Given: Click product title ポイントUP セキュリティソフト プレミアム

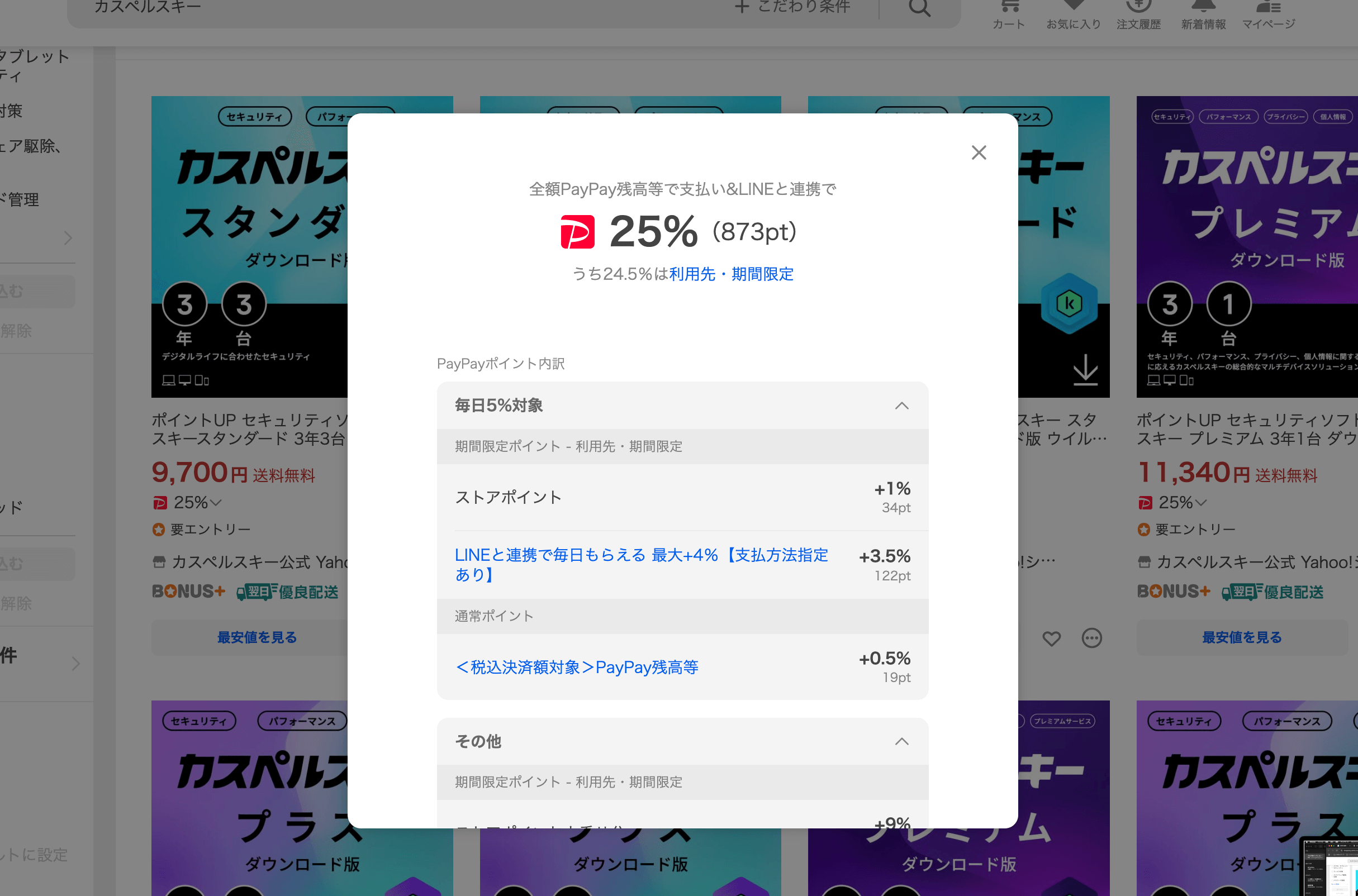Looking at the screenshot, I should click(x=1247, y=429).
